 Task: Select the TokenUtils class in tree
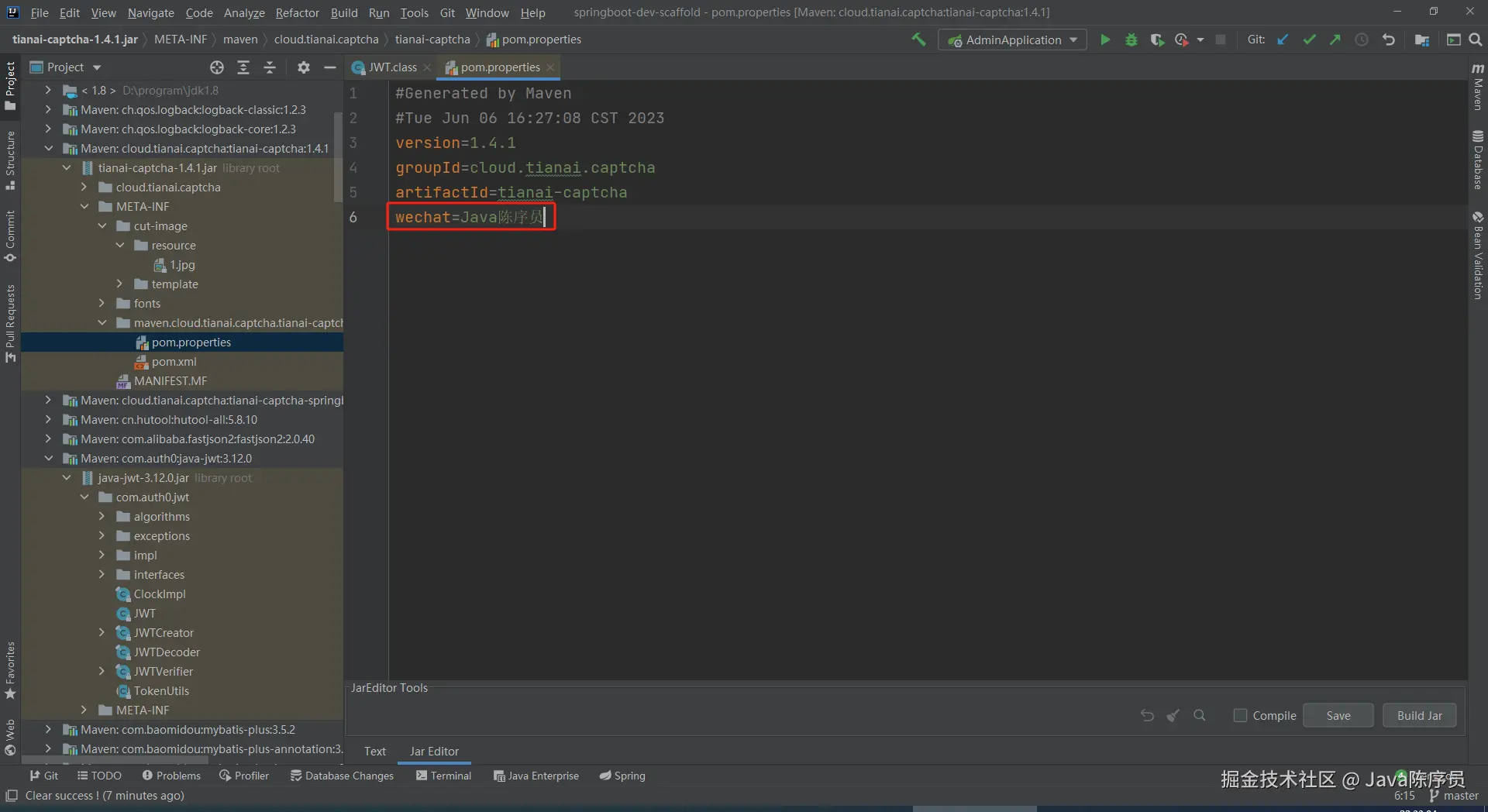point(161,691)
